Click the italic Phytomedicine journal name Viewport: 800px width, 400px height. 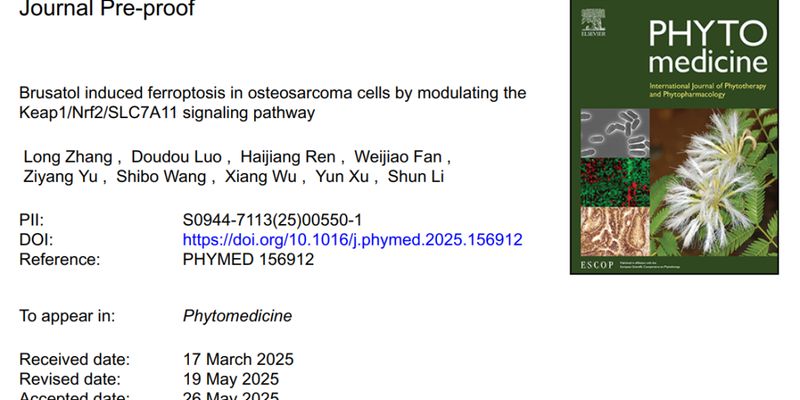(x=238, y=316)
